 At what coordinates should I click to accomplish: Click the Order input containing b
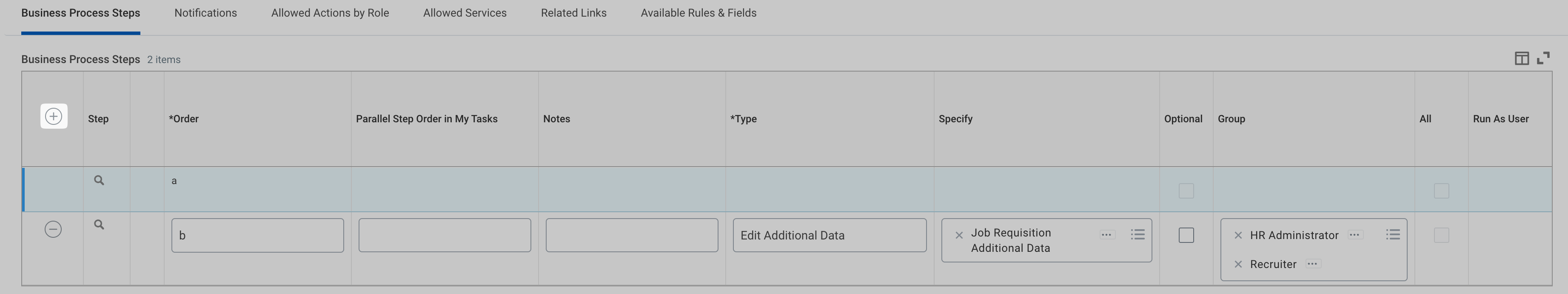pyautogui.click(x=257, y=236)
